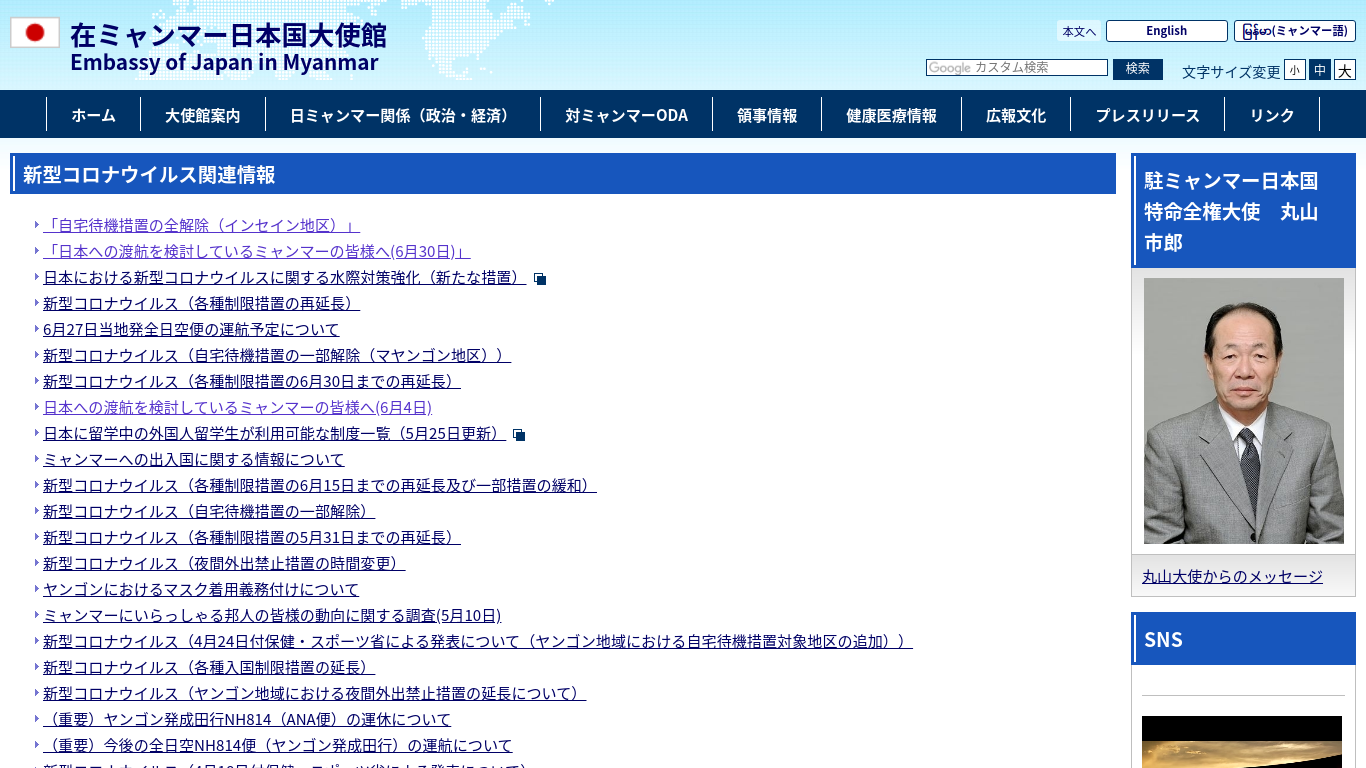Set font size to 大
This screenshot has height=768, width=1366.
point(1345,70)
